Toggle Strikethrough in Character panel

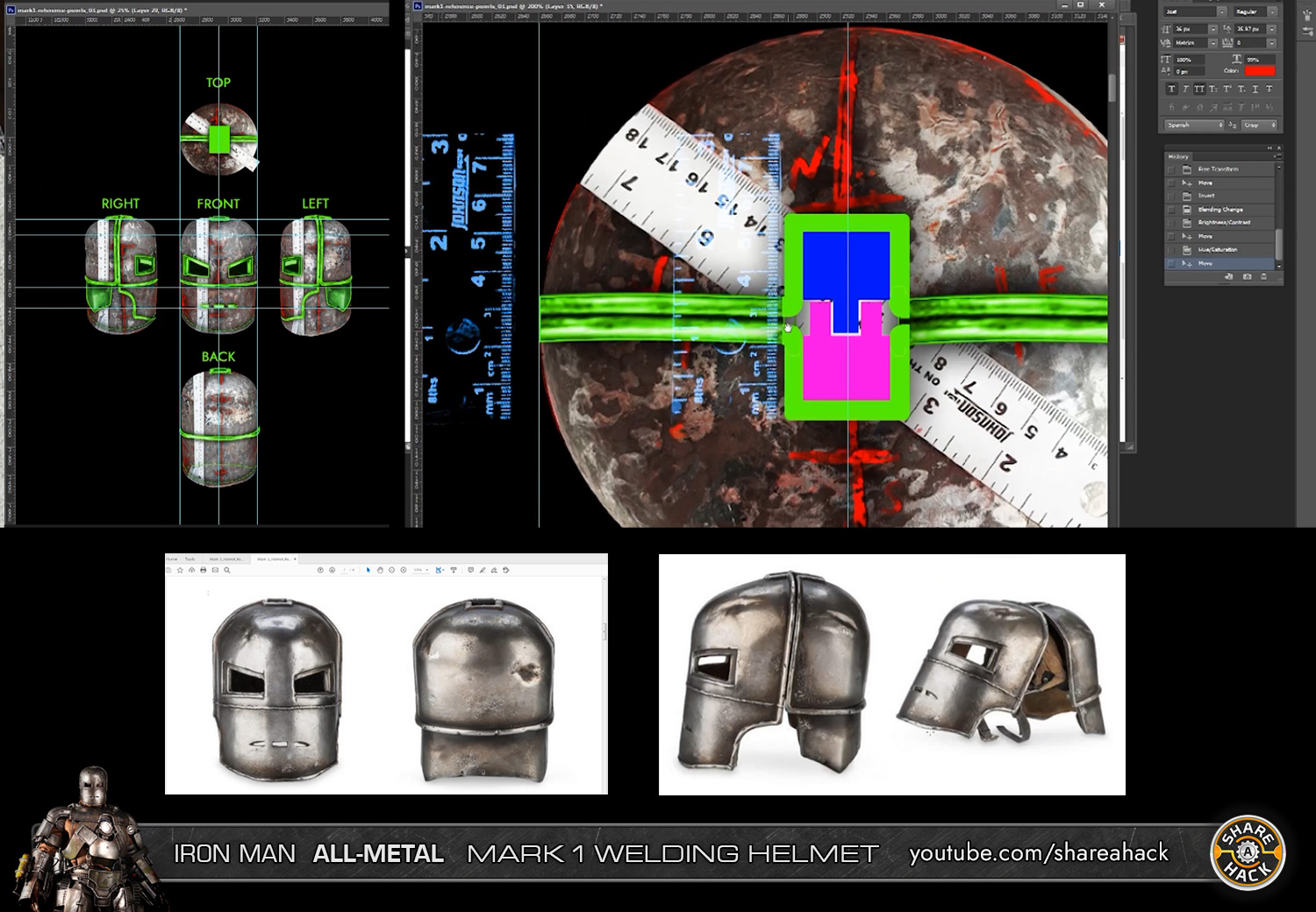[x=1270, y=89]
